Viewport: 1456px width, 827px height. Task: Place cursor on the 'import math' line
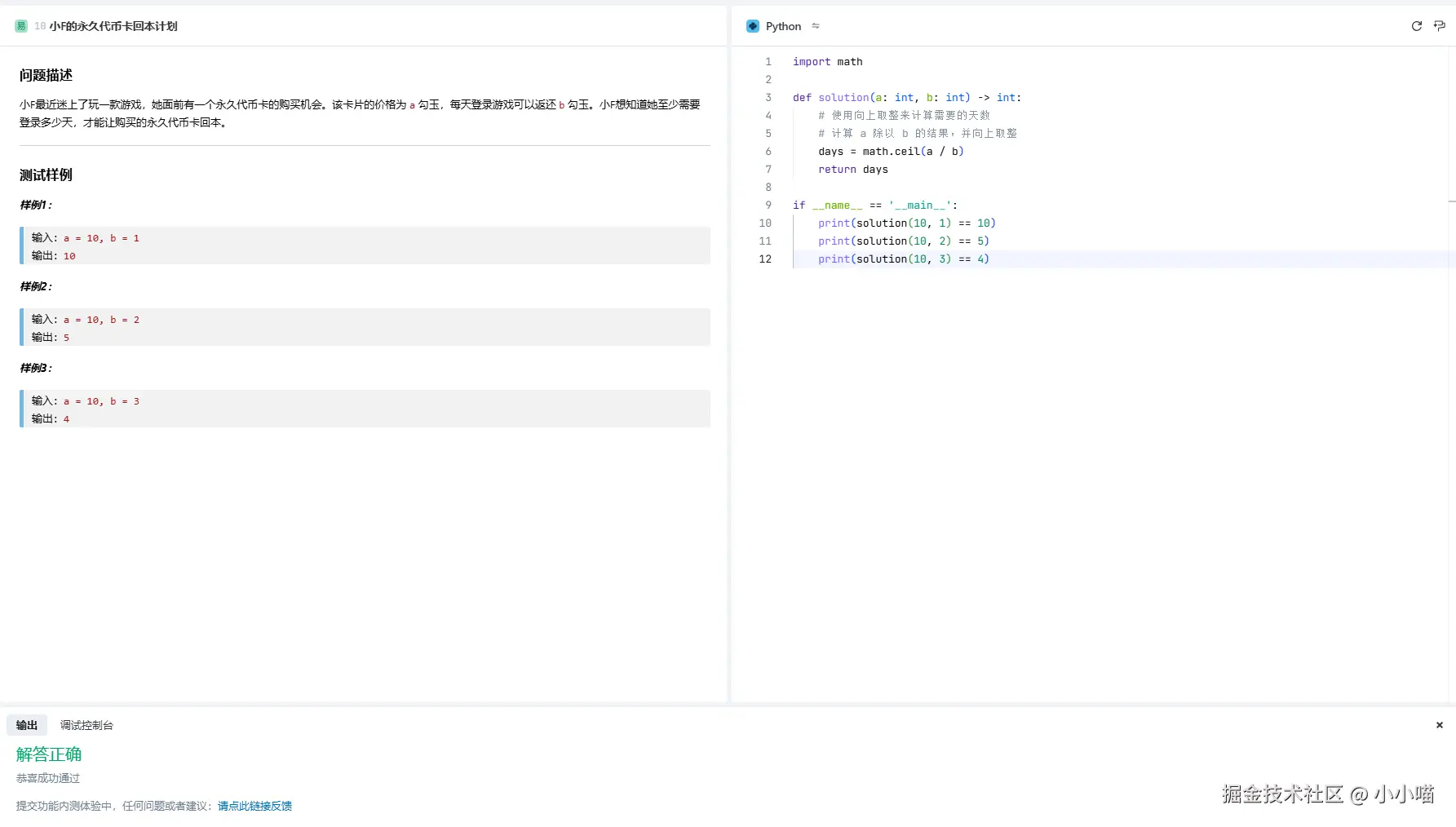(x=827, y=62)
